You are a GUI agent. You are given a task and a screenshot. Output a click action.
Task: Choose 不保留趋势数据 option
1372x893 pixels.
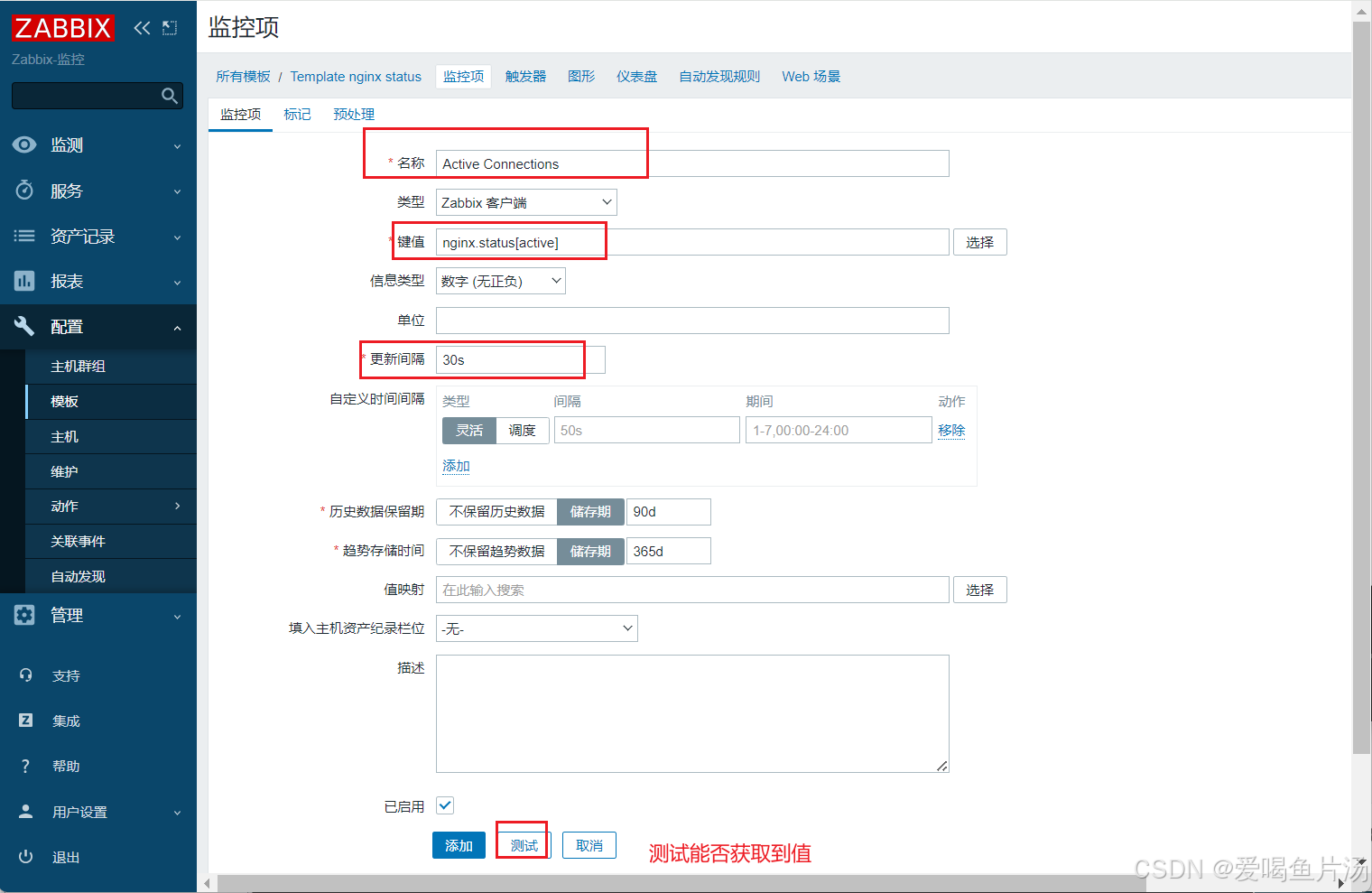(x=496, y=551)
